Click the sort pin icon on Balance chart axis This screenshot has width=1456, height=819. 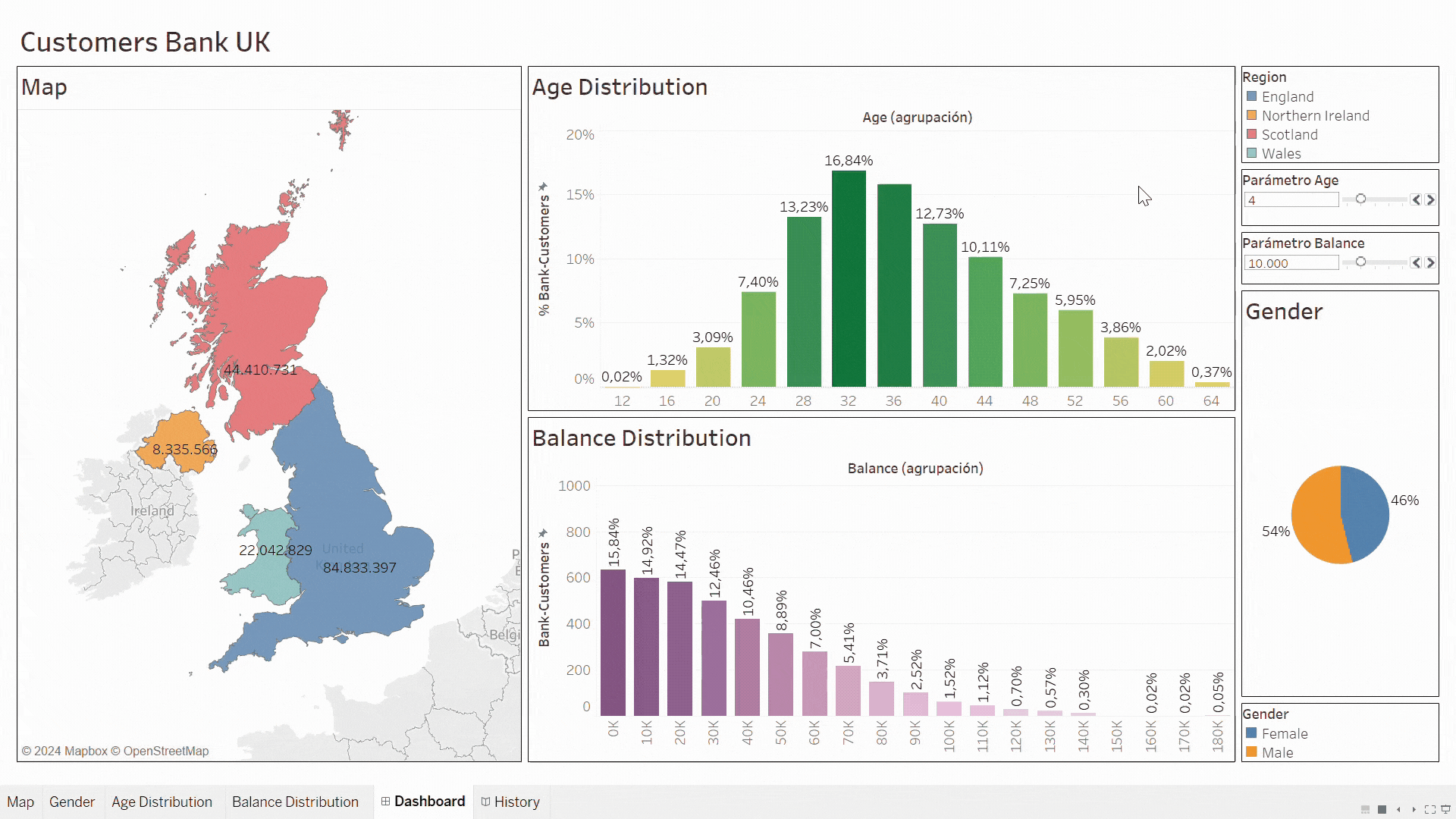(x=543, y=533)
